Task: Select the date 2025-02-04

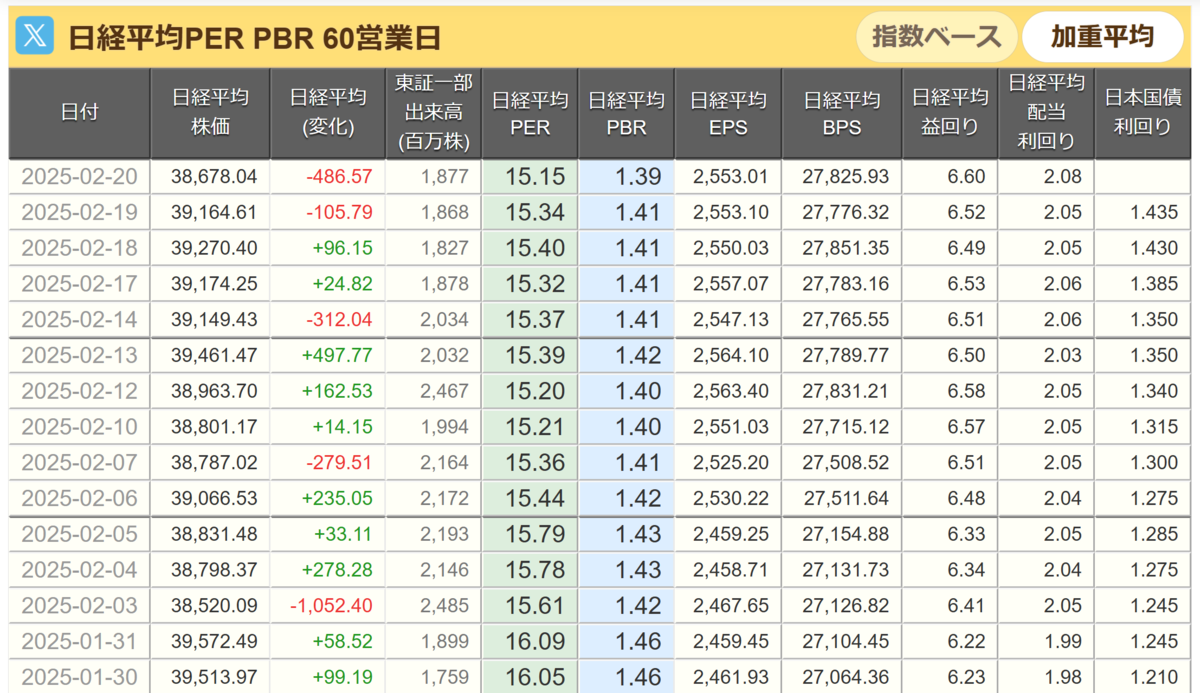Action: [79, 570]
